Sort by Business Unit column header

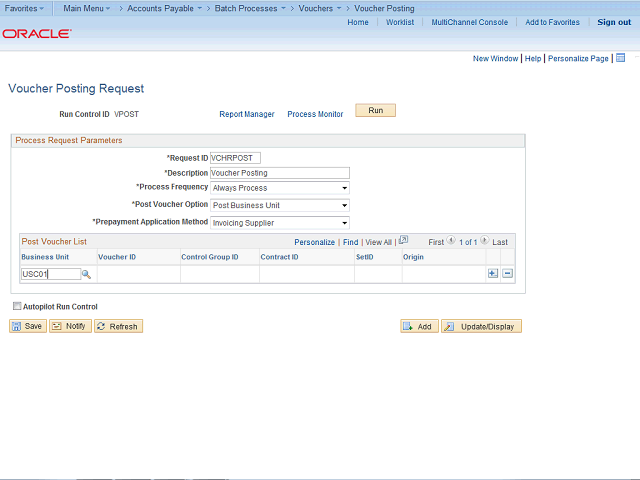click(x=45, y=257)
